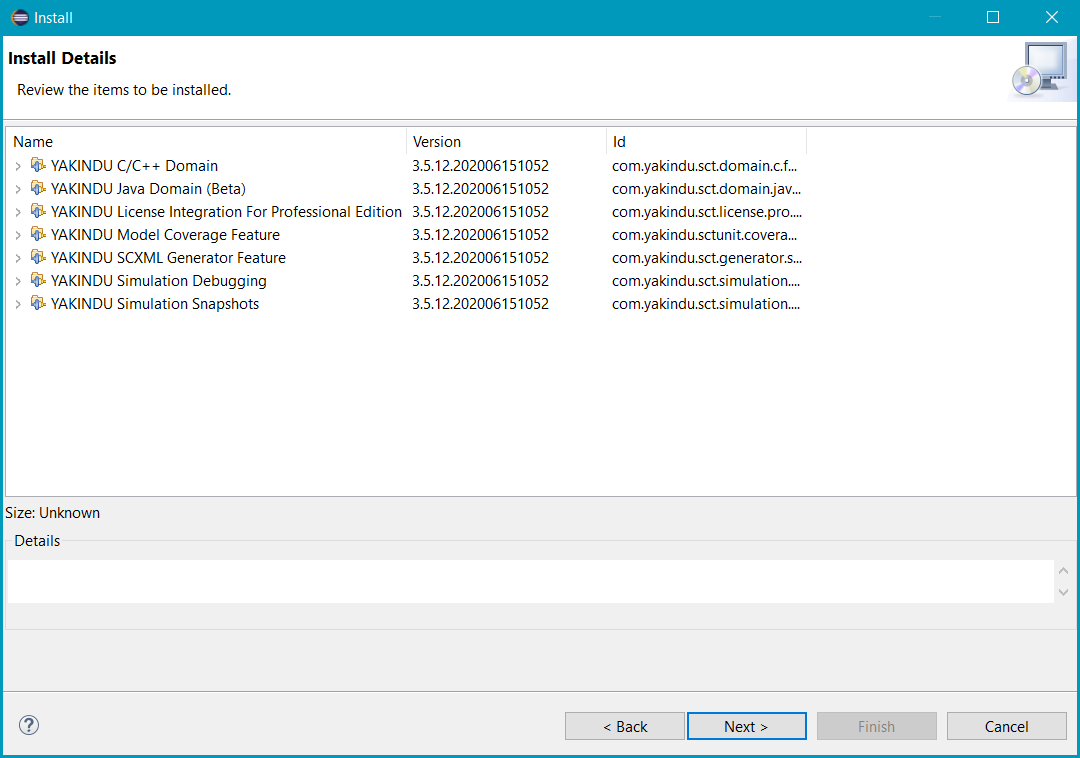
Task: Expand the YAKINDU Java Domain (Beta) row
Action: [x=18, y=189]
